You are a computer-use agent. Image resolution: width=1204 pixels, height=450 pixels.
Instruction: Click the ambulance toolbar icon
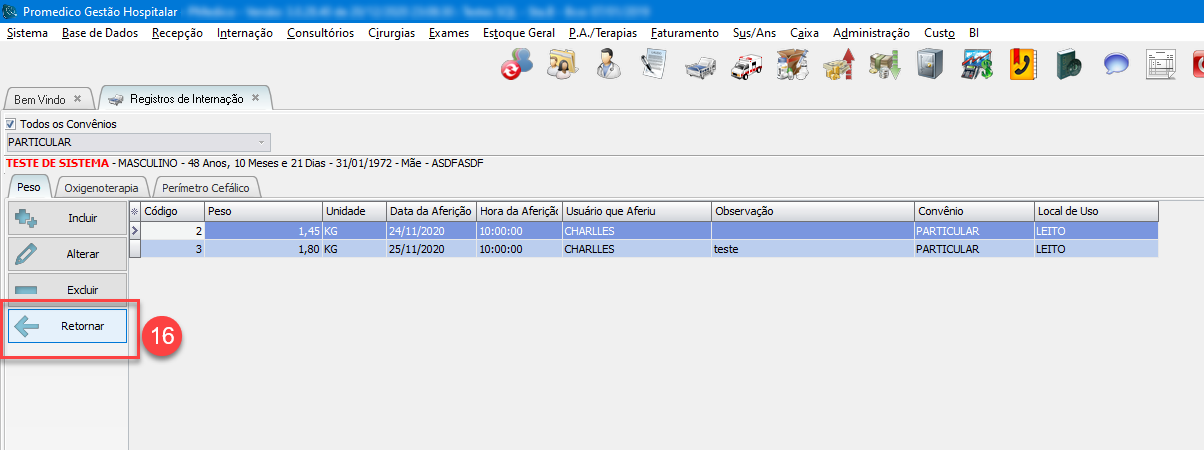click(x=745, y=66)
